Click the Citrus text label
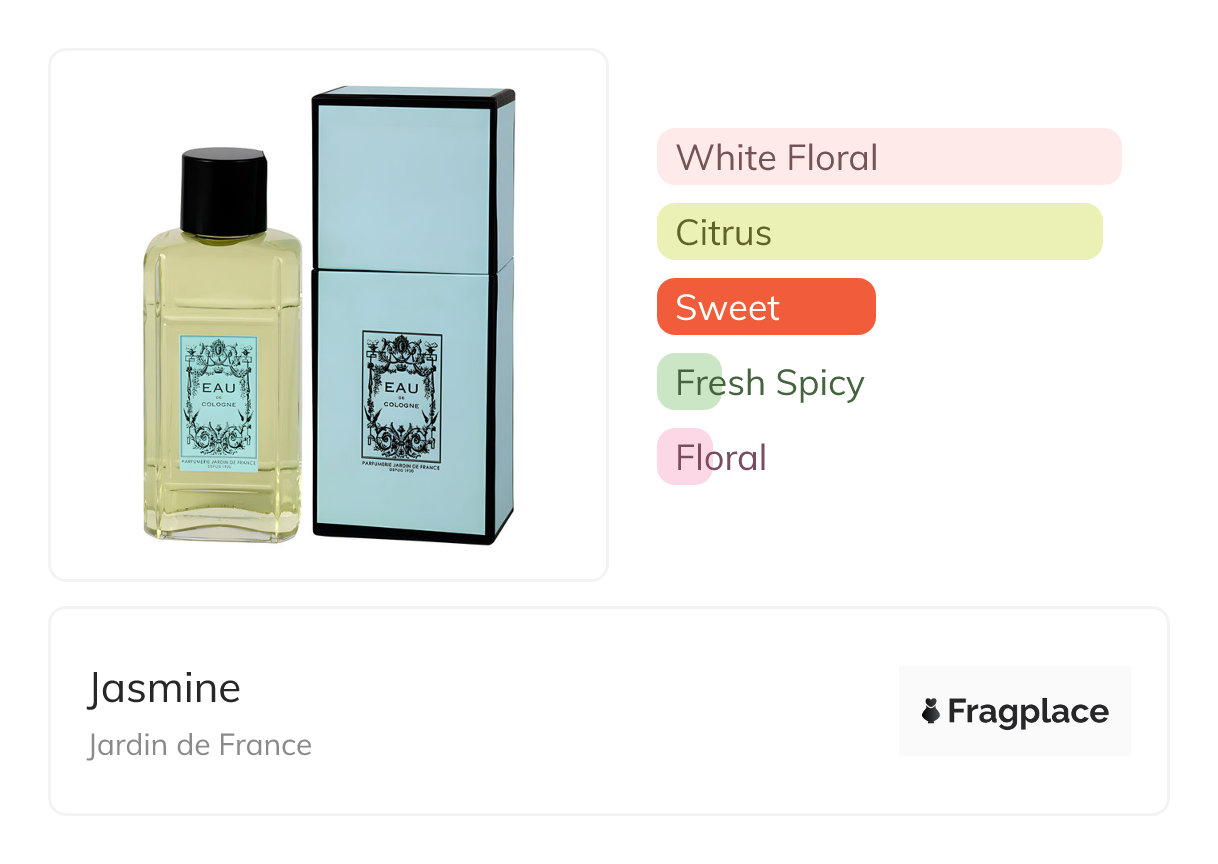 click(723, 232)
